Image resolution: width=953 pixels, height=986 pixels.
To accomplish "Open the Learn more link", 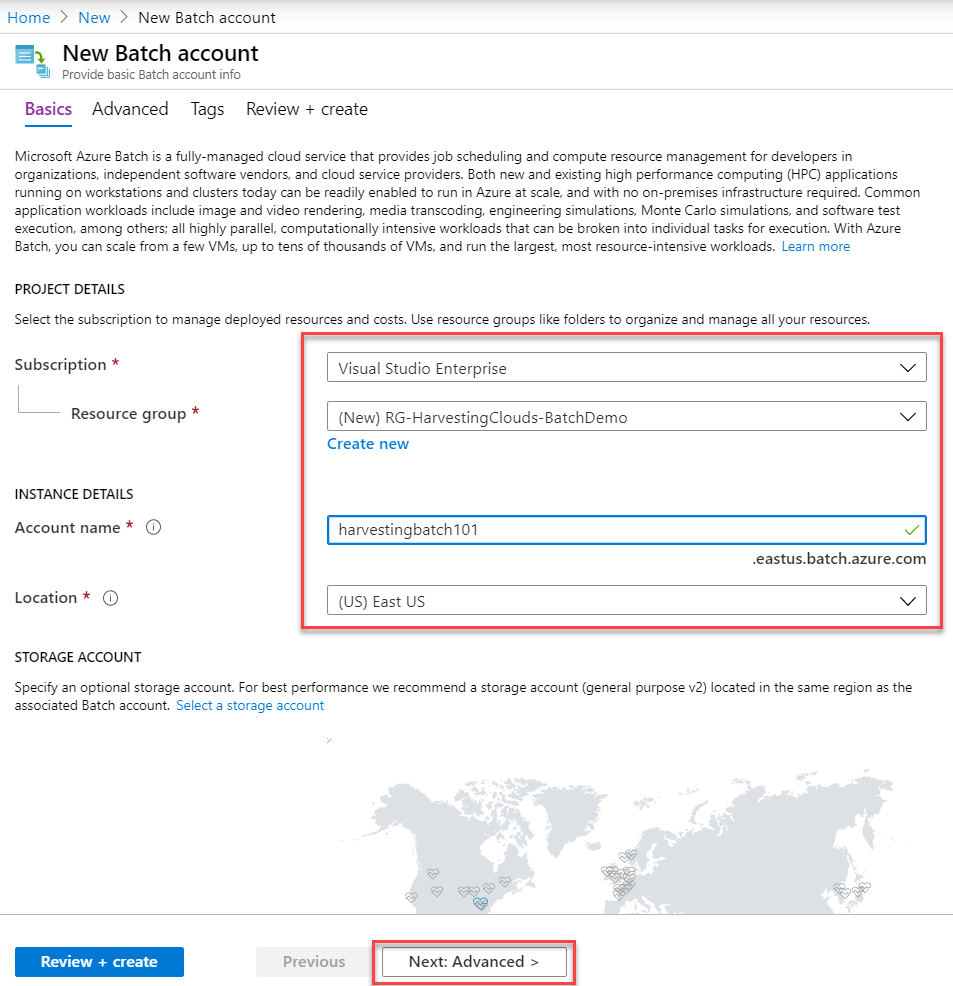I will tap(815, 246).
